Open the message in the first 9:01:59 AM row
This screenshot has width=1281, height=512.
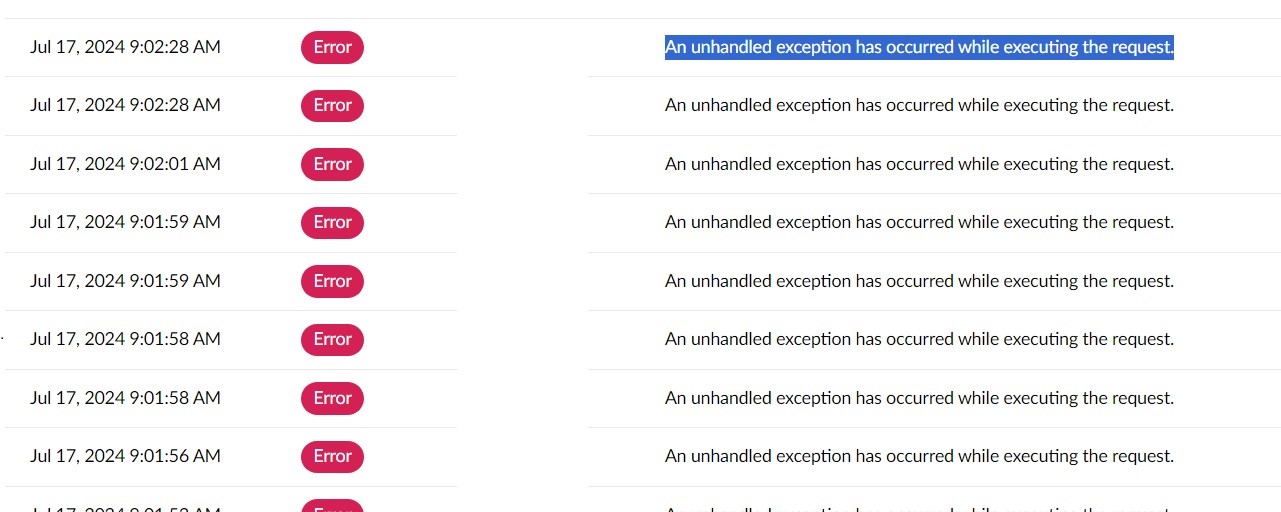918,222
